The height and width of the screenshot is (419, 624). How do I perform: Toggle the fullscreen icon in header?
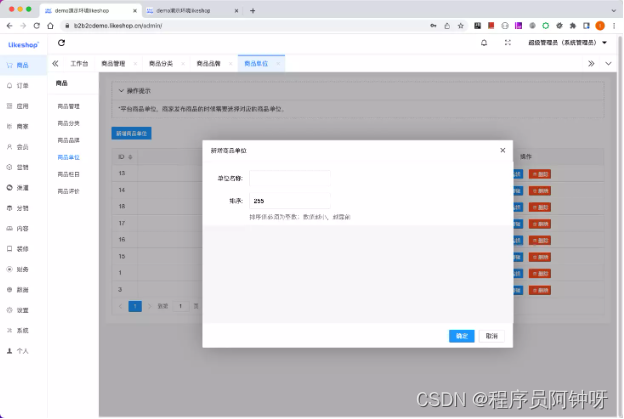click(x=508, y=43)
